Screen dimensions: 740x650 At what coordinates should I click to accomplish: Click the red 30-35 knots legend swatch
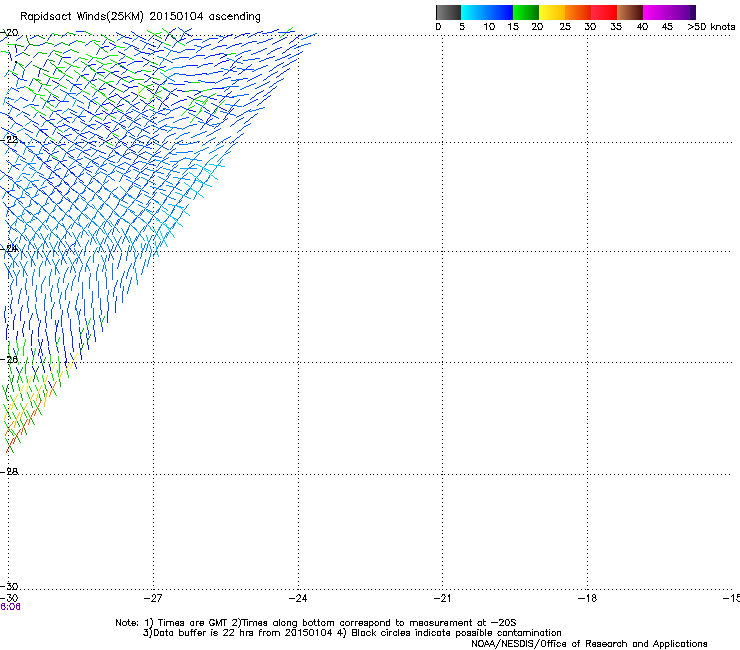[604, 12]
